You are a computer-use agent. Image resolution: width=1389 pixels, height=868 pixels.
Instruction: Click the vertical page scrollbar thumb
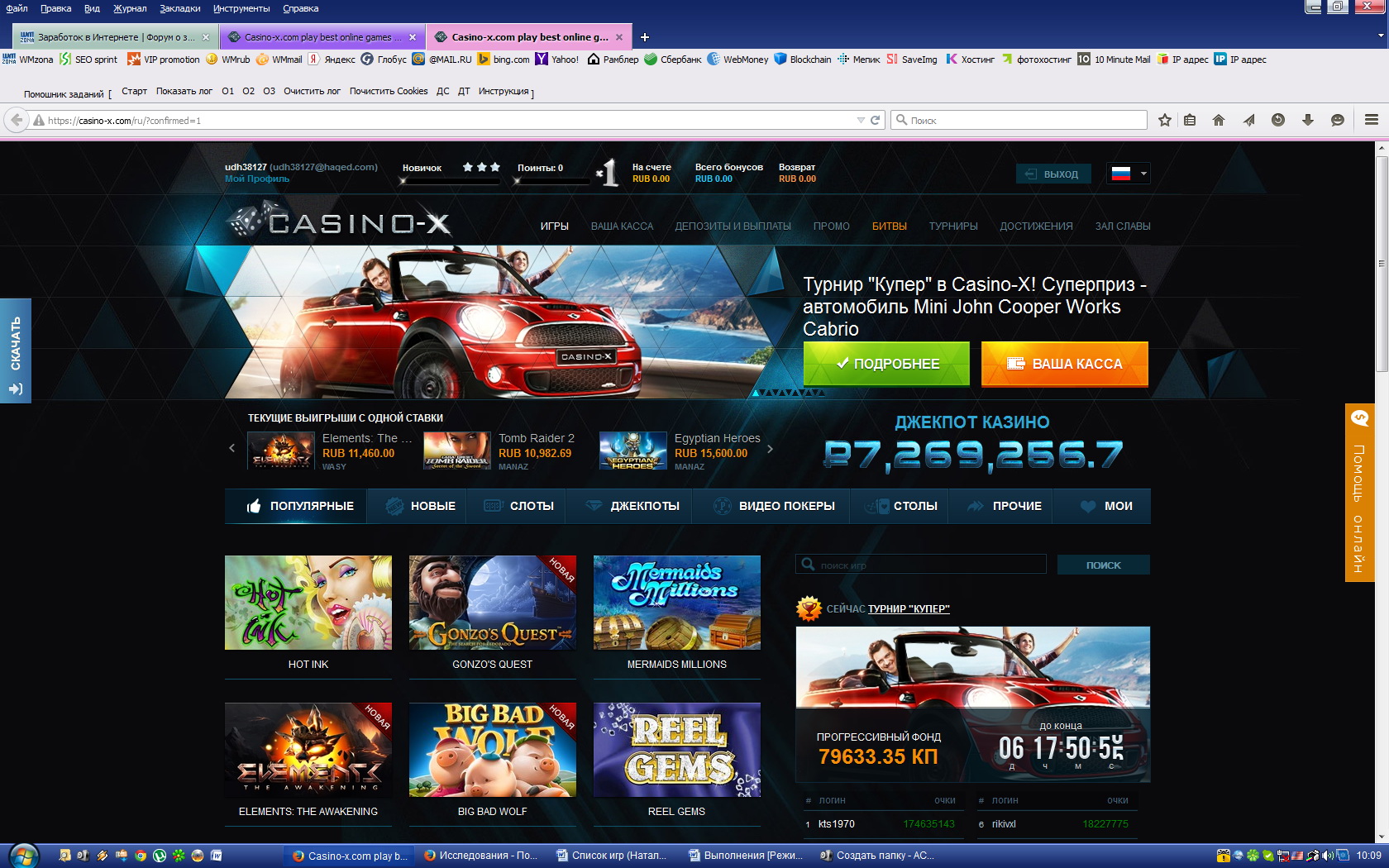coord(1381,263)
